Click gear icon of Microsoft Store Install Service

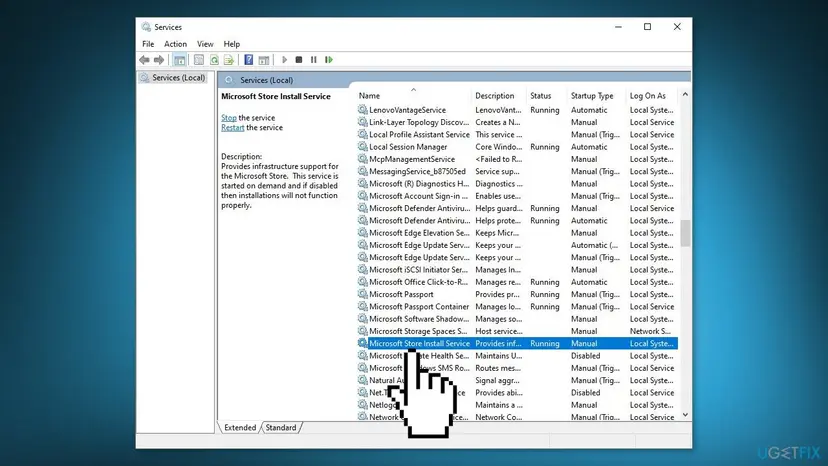click(x=362, y=343)
